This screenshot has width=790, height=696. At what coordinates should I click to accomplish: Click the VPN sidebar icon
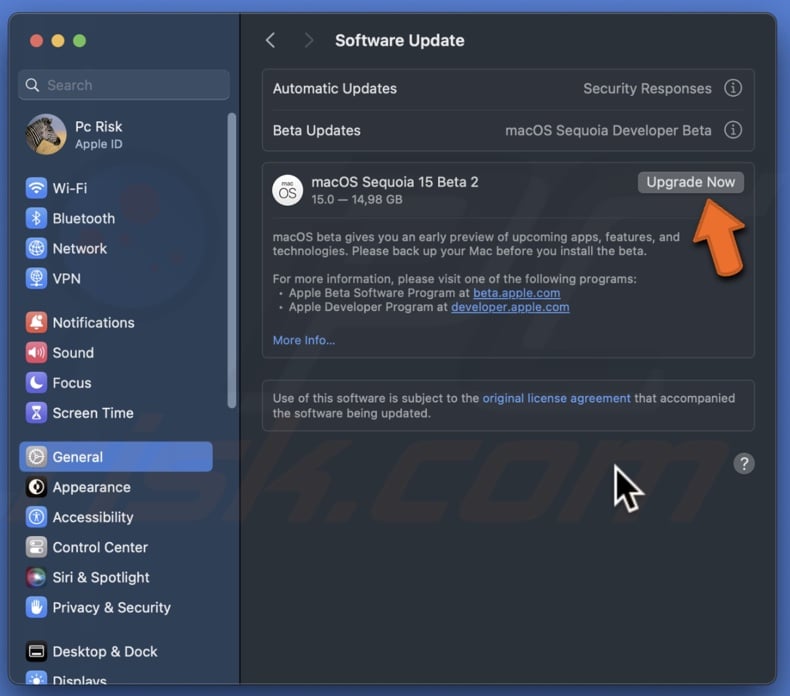coord(36,278)
